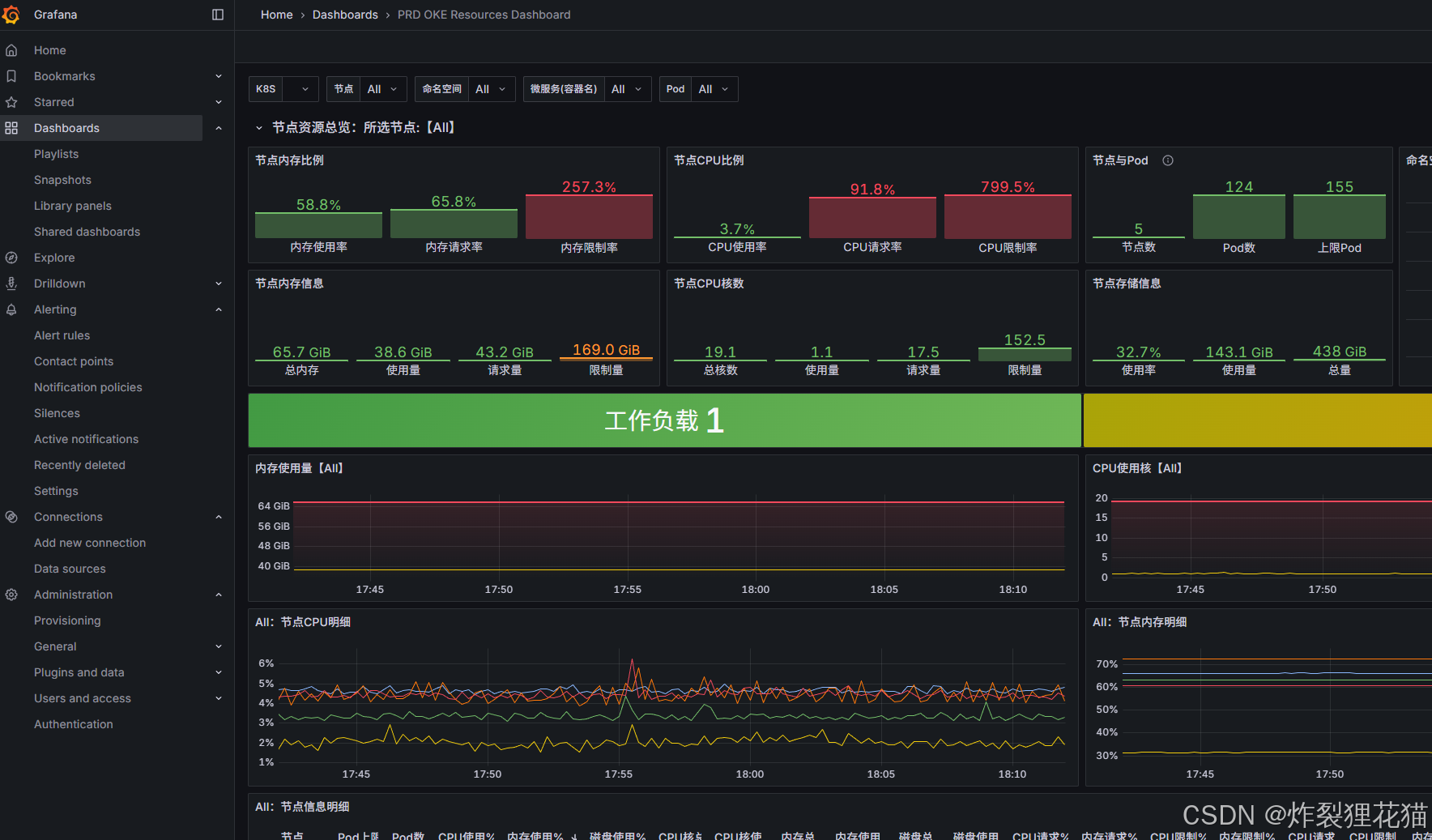Click the Home house icon in sidebar

click(11, 50)
